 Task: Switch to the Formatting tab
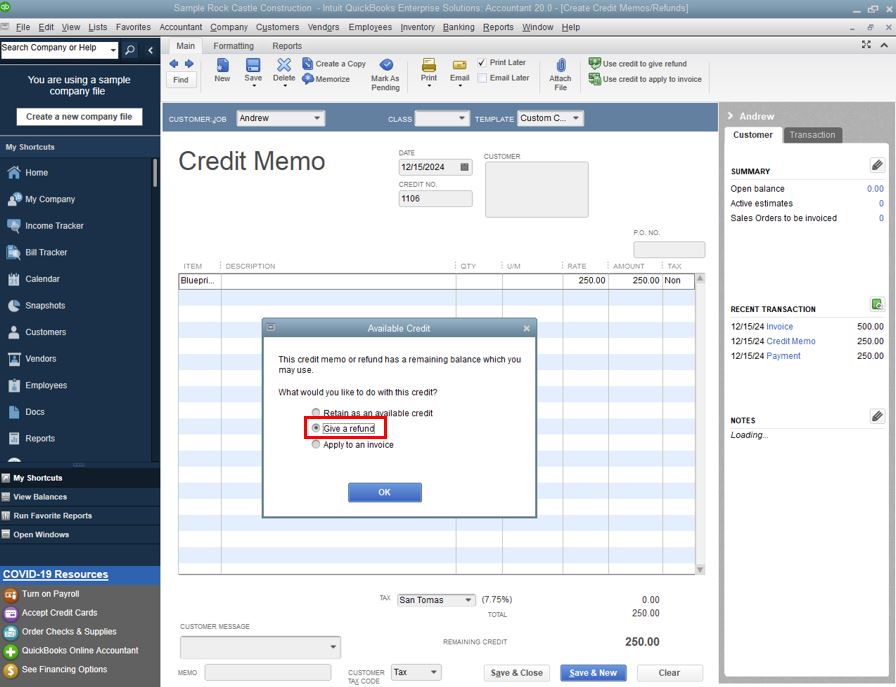pos(233,46)
